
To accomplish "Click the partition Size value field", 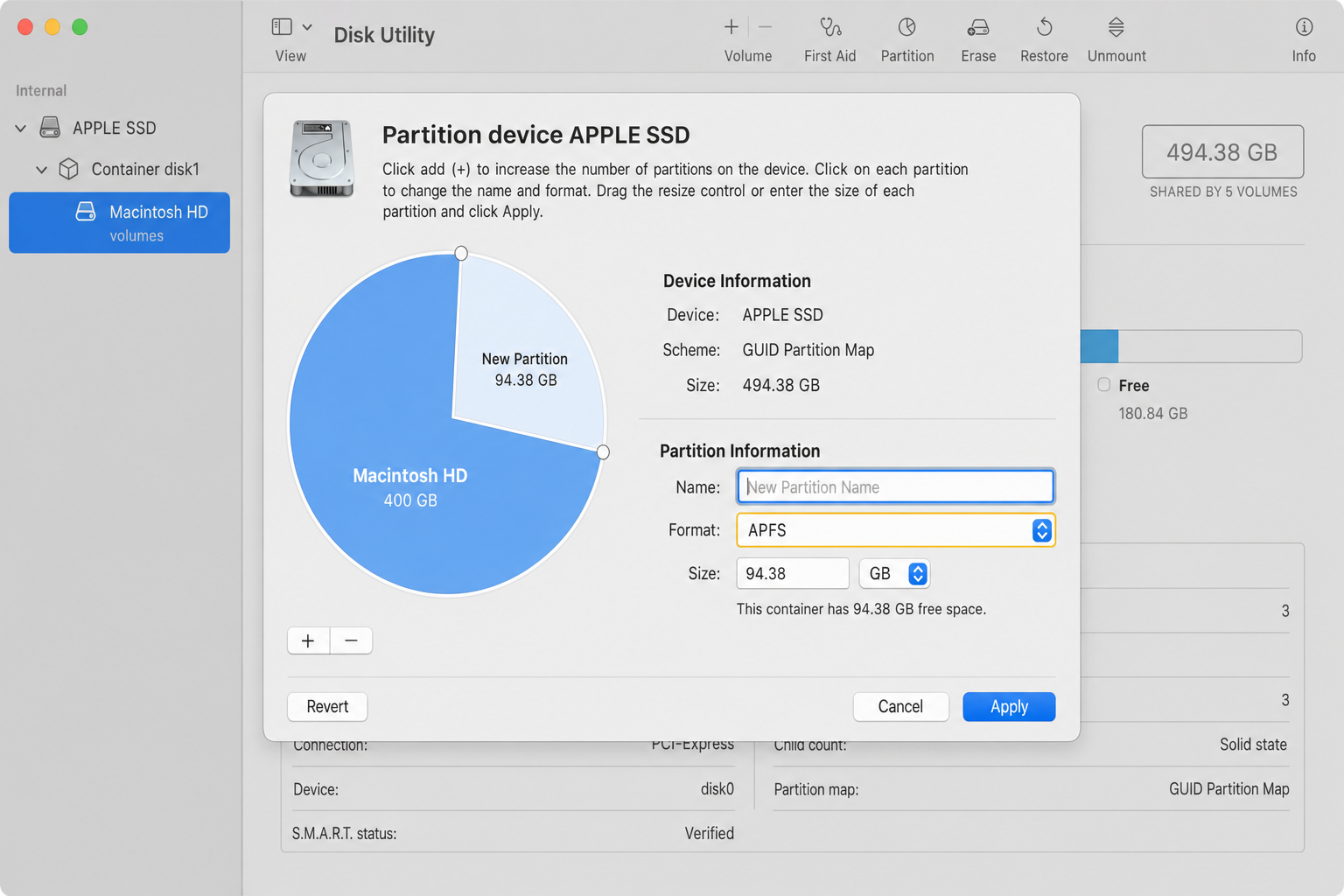I will (793, 574).
